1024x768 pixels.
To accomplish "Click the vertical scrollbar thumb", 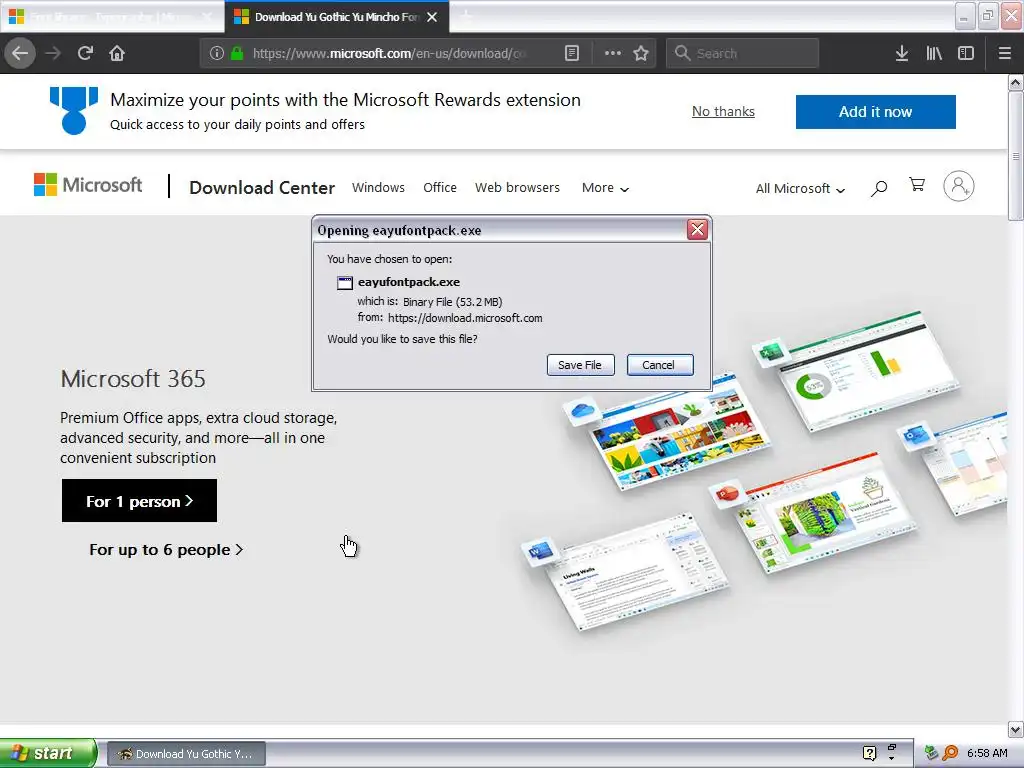I will (x=1015, y=156).
